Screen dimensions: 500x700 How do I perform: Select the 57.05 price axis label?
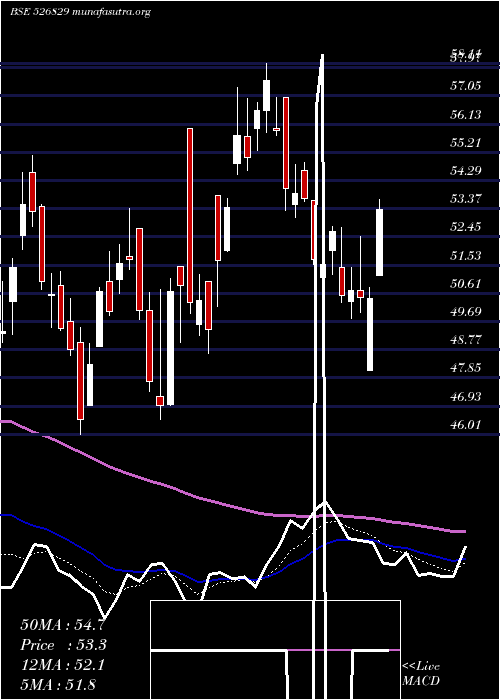(466, 86)
